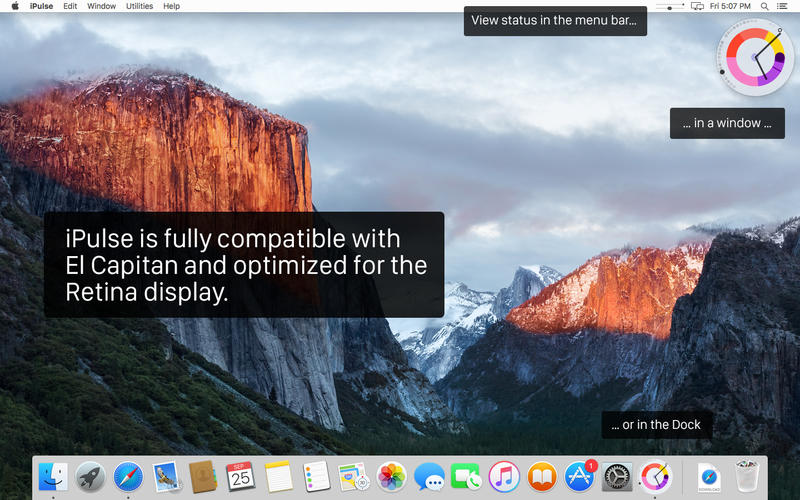The width and height of the screenshot is (800, 500).
Task: Open System Preferences gear in Dock
Action: point(616,477)
